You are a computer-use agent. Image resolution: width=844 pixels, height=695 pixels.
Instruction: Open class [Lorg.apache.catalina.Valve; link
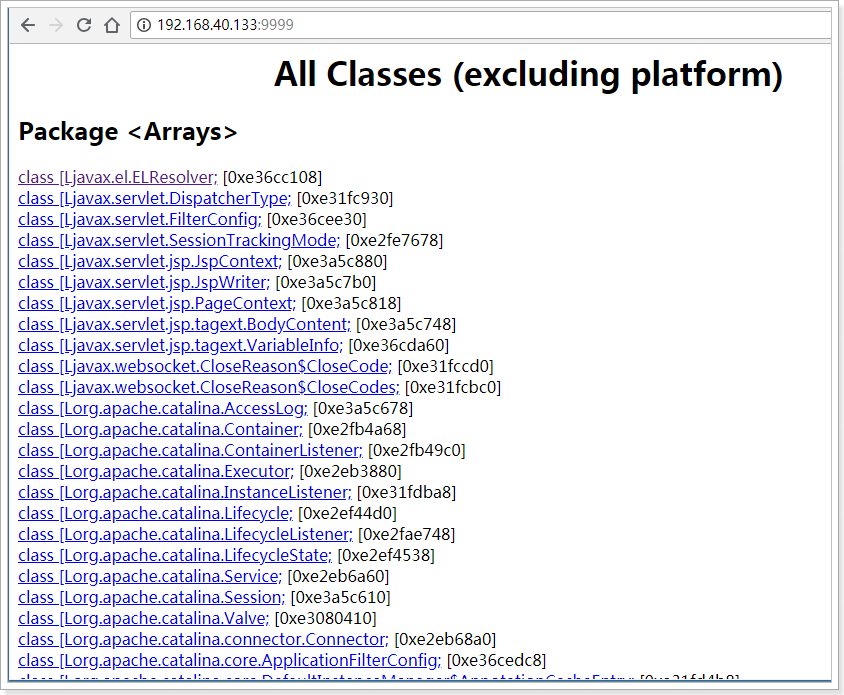click(x=144, y=618)
